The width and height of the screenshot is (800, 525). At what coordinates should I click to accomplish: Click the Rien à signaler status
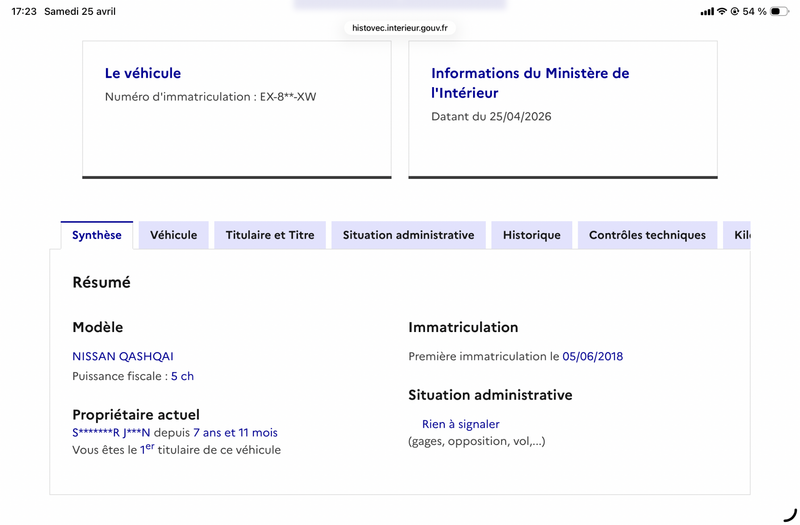[x=460, y=424]
